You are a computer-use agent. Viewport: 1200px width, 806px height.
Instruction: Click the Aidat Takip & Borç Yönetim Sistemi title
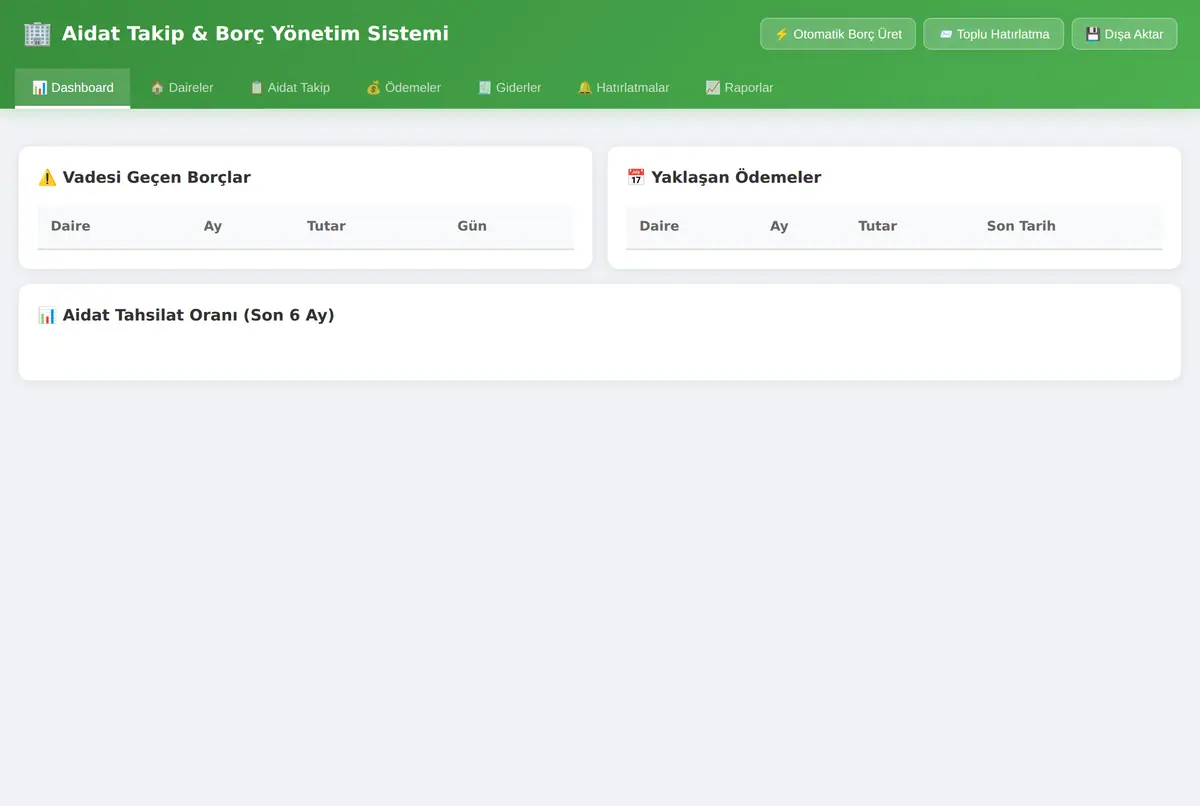(255, 34)
